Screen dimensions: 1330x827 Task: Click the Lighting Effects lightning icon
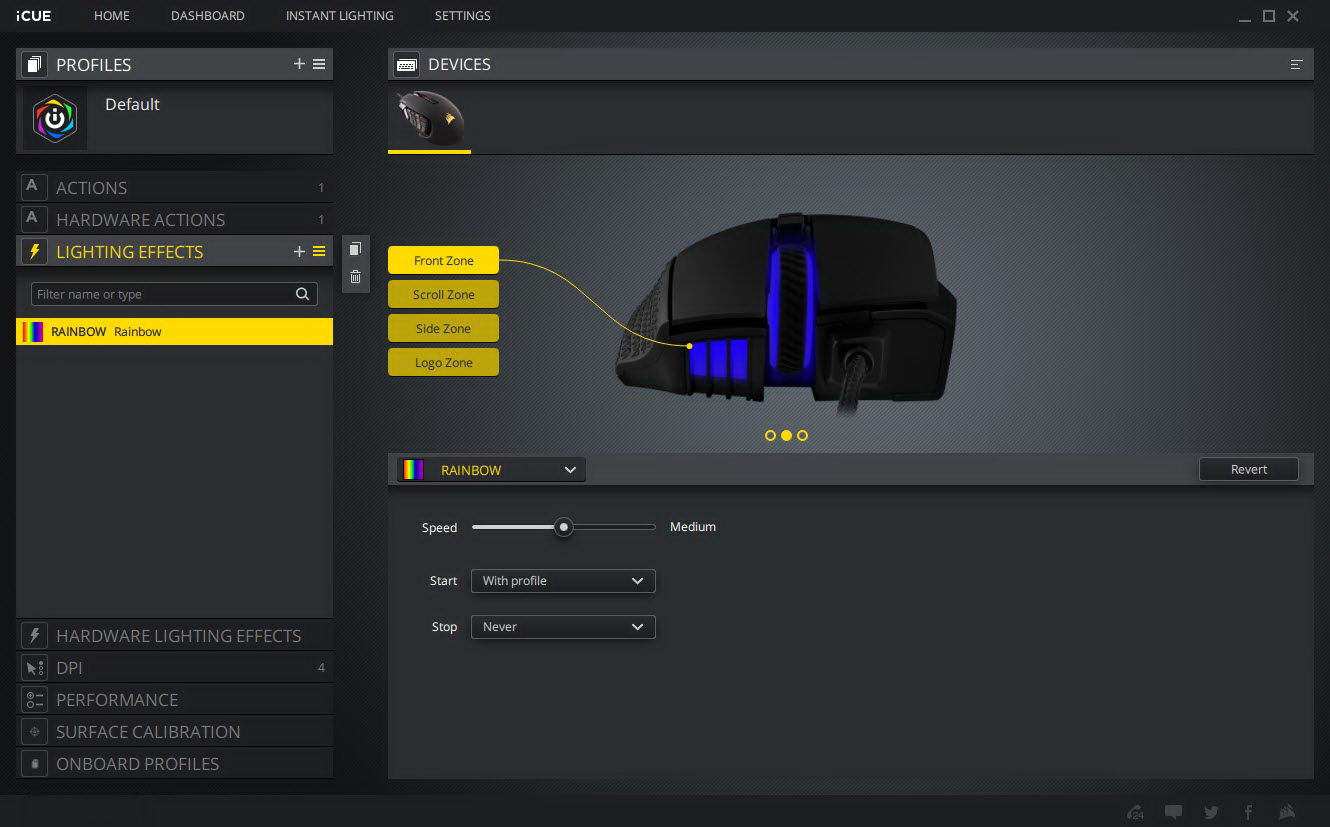coord(34,251)
